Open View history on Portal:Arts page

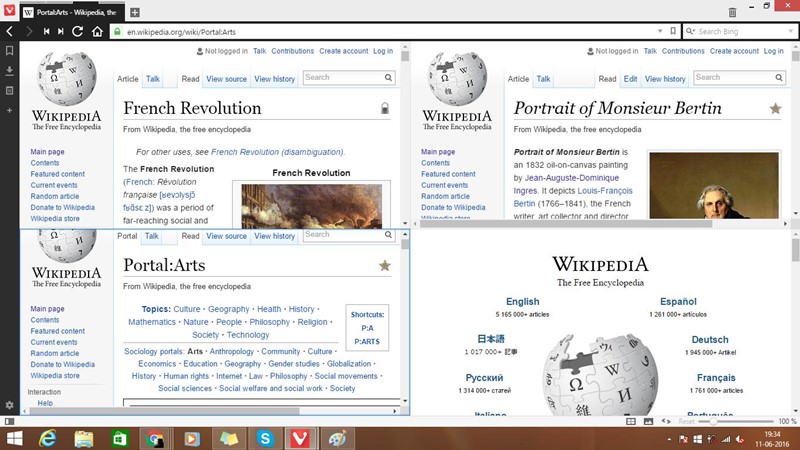pyautogui.click(x=274, y=236)
